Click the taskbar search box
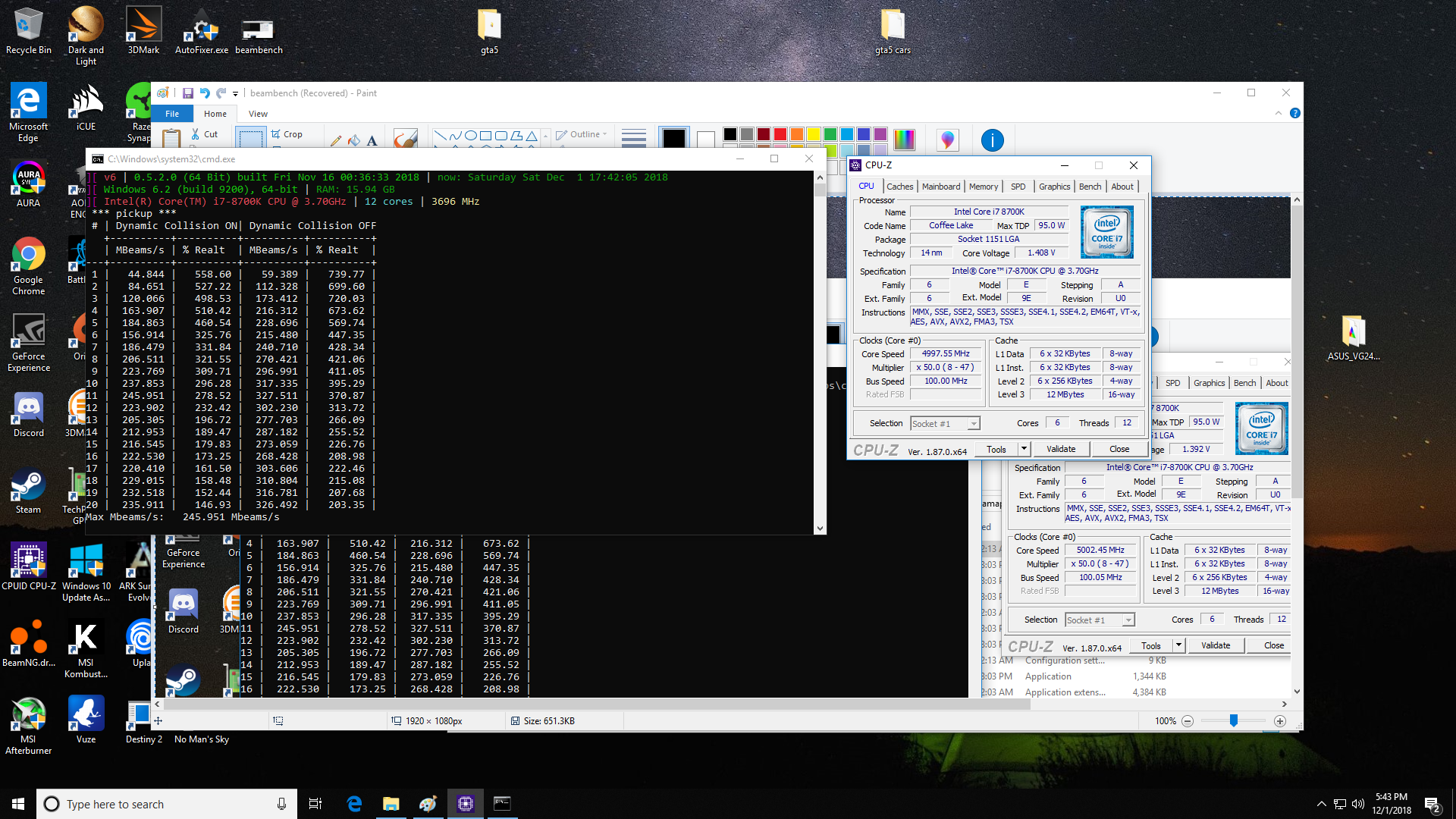The image size is (1456, 819). coord(167,804)
